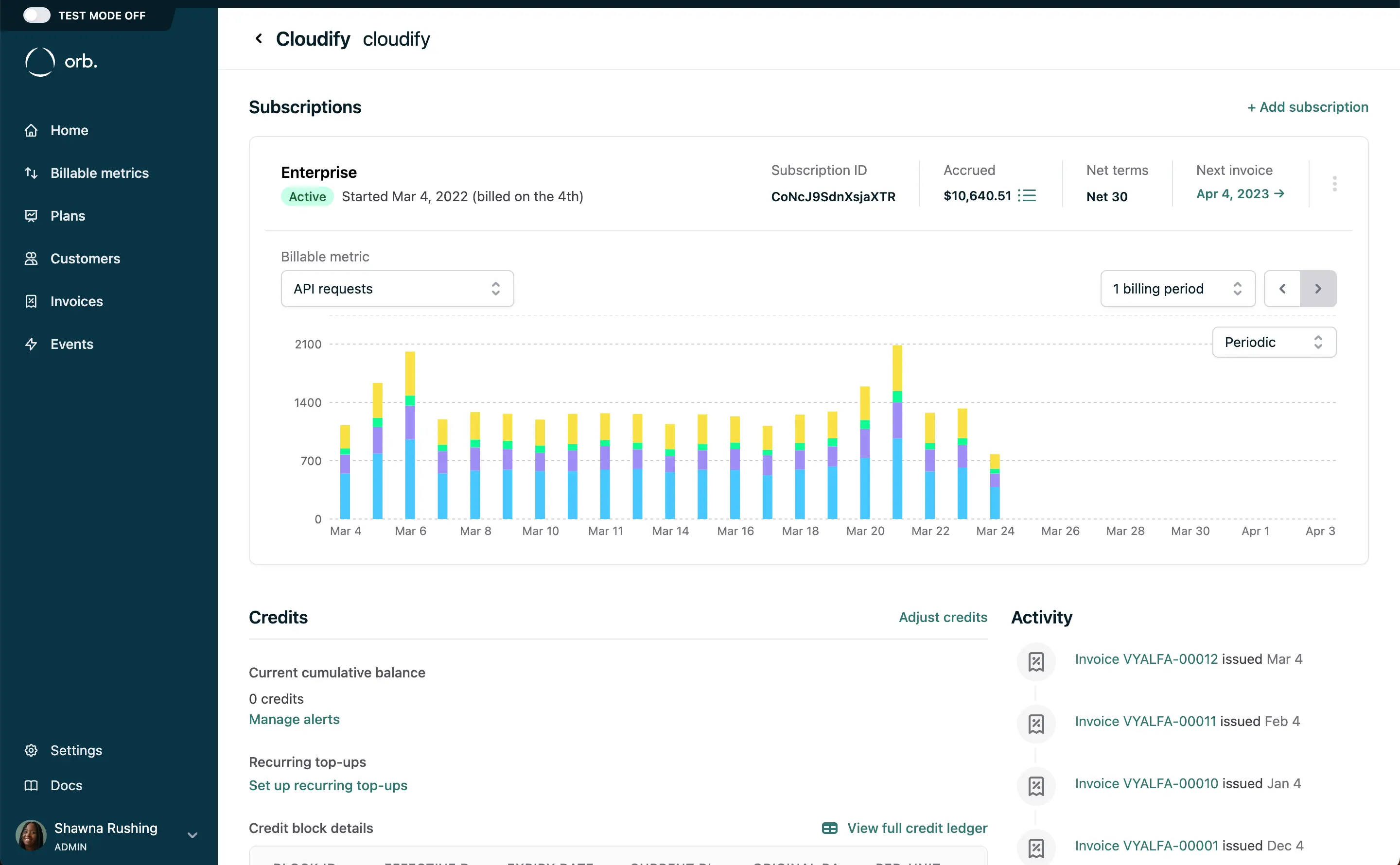Advance to next billing period with right chevron
The image size is (1400, 865).
click(x=1318, y=288)
